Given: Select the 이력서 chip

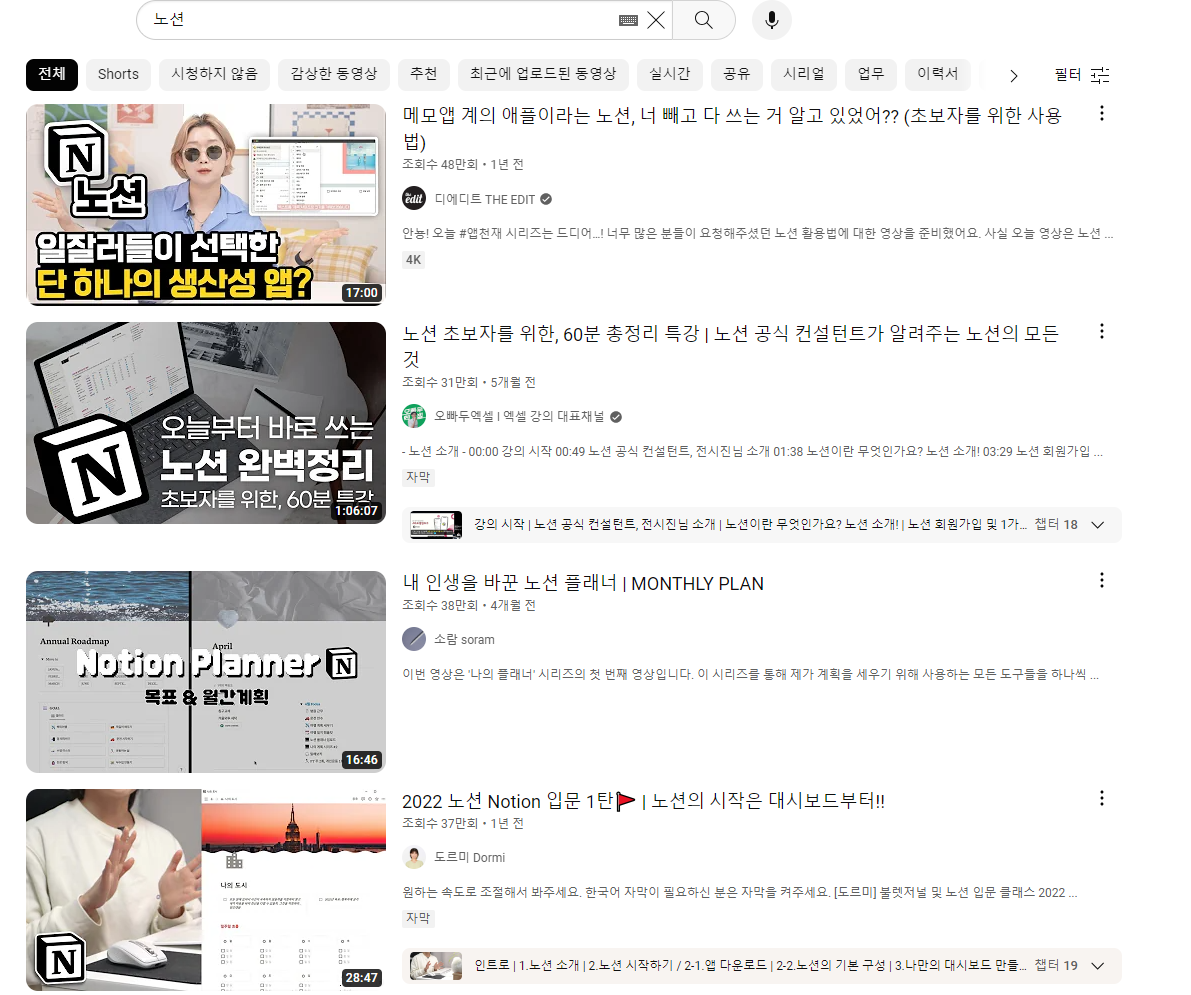Looking at the screenshot, I should [937, 74].
